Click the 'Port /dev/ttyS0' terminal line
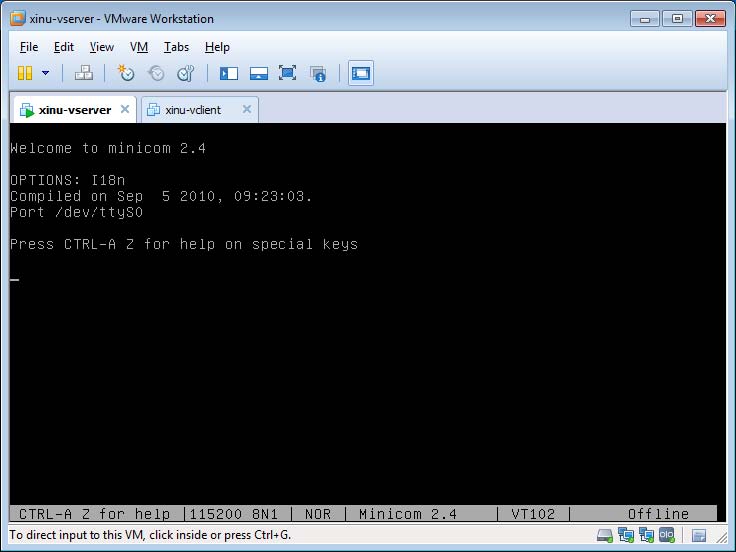The width and height of the screenshot is (736, 552). coord(77,212)
